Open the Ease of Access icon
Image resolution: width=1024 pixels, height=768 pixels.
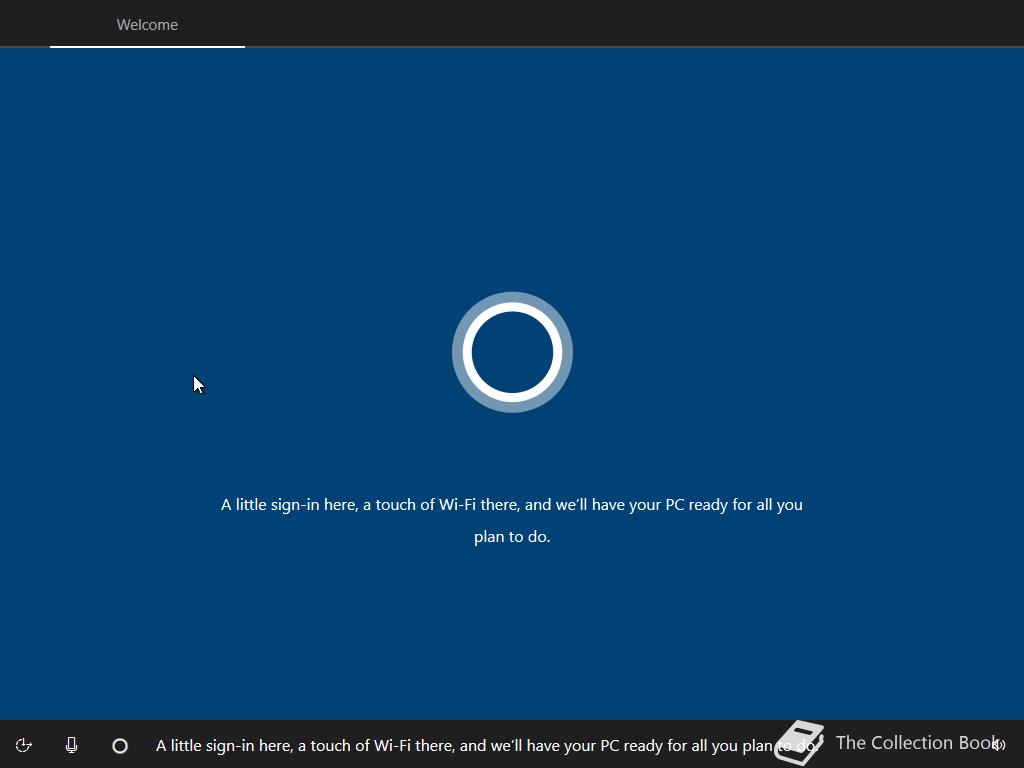(24, 745)
